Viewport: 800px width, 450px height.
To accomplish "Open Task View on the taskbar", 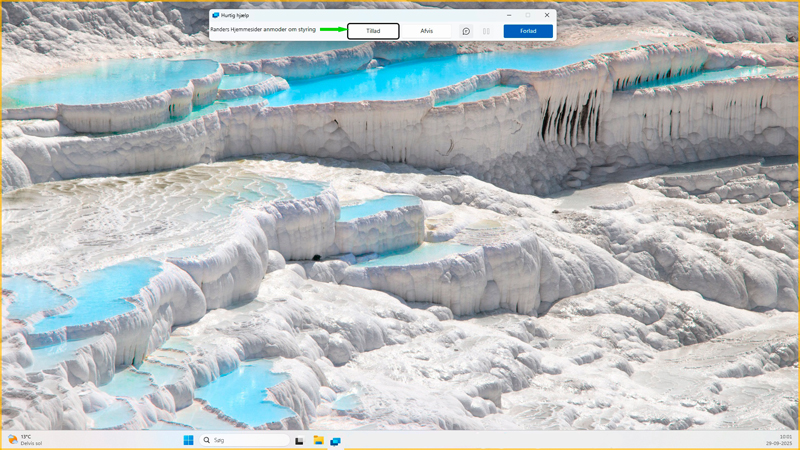I will tap(299, 440).
